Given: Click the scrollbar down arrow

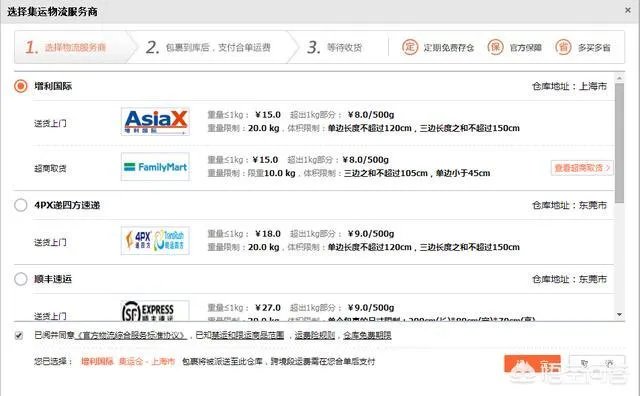Looking at the screenshot, I should point(620,314).
